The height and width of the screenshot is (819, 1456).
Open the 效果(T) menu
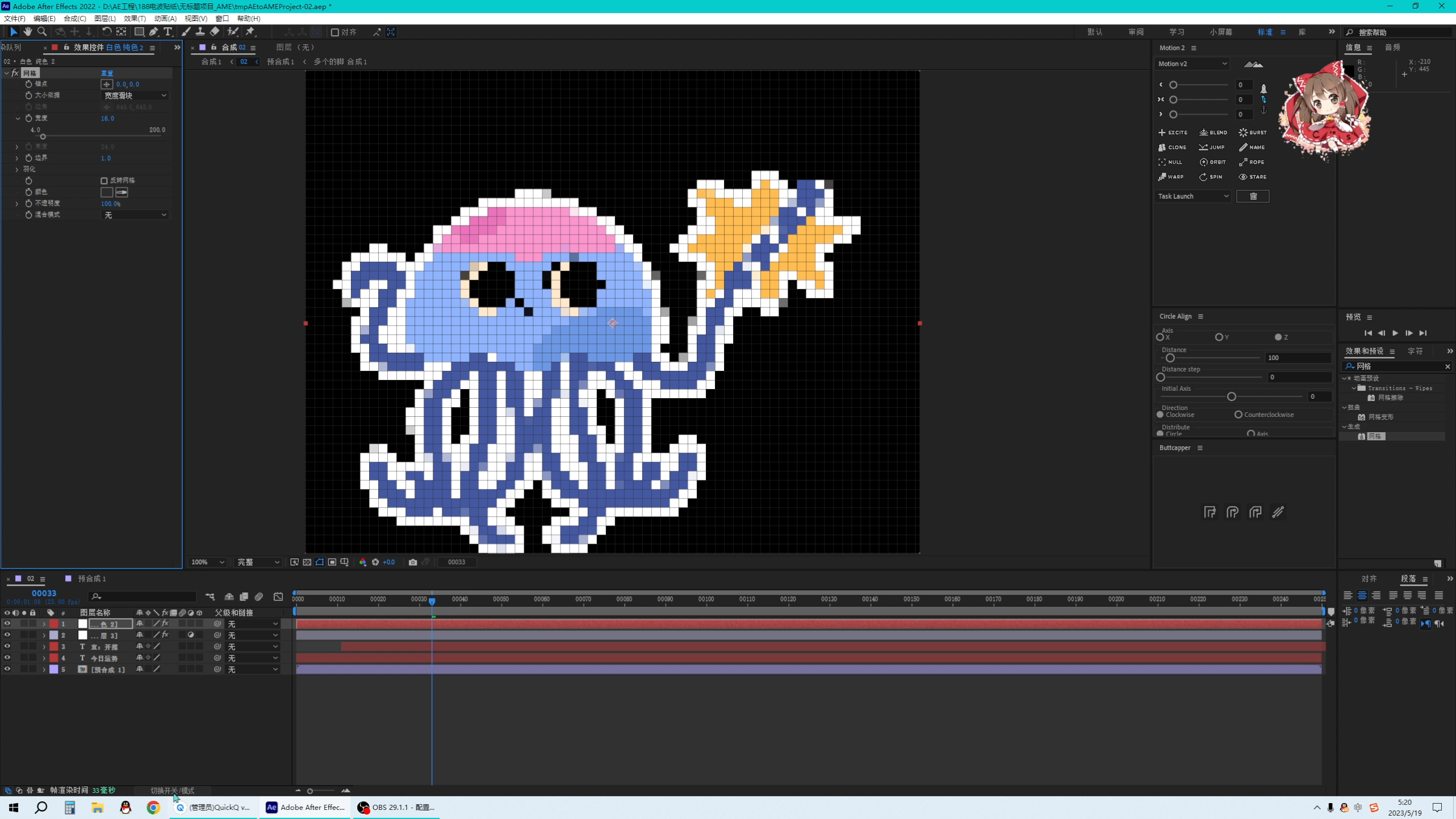pyautogui.click(x=135, y=19)
